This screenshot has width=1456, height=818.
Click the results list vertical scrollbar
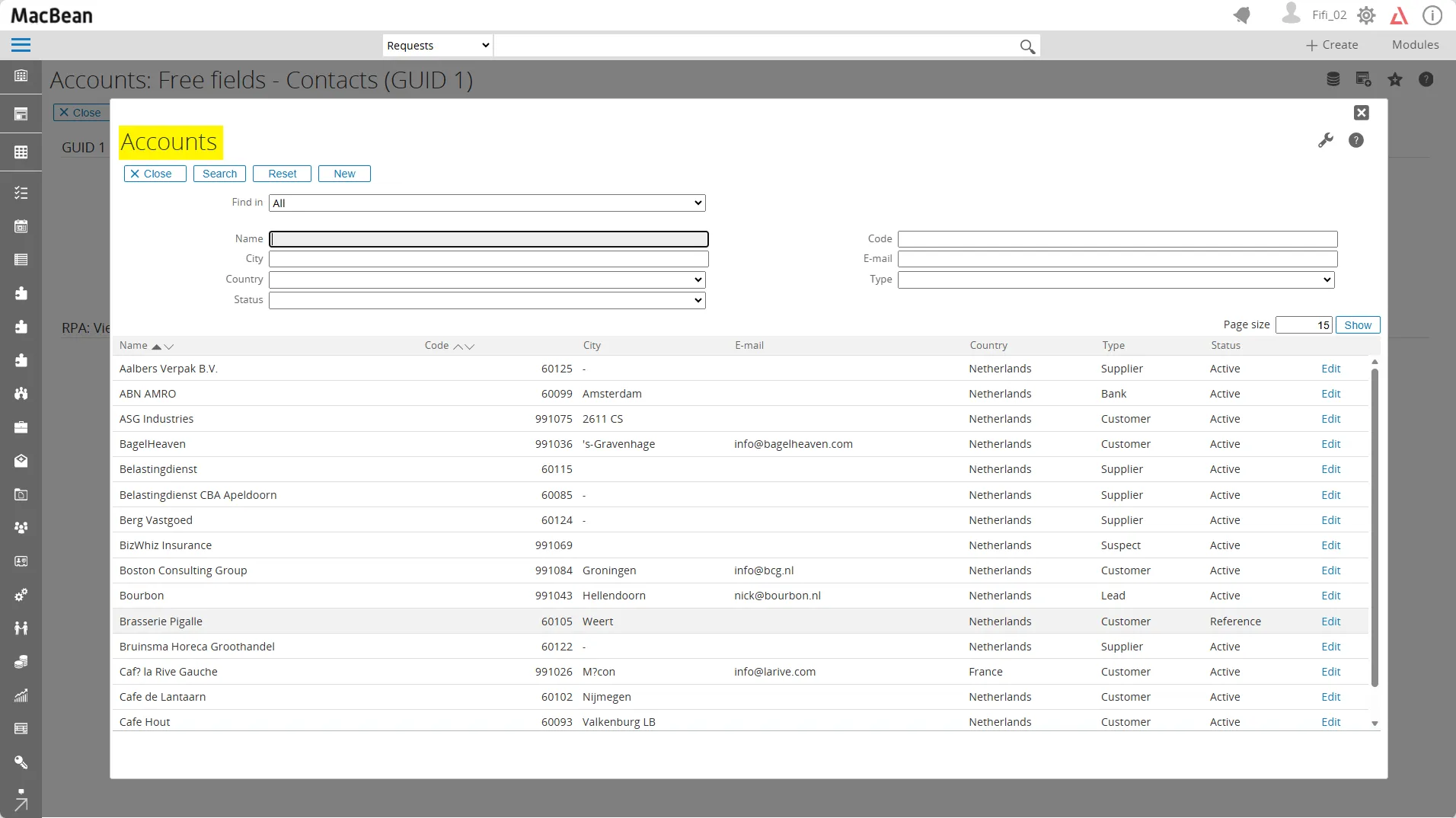pyautogui.click(x=1375, y=526)
